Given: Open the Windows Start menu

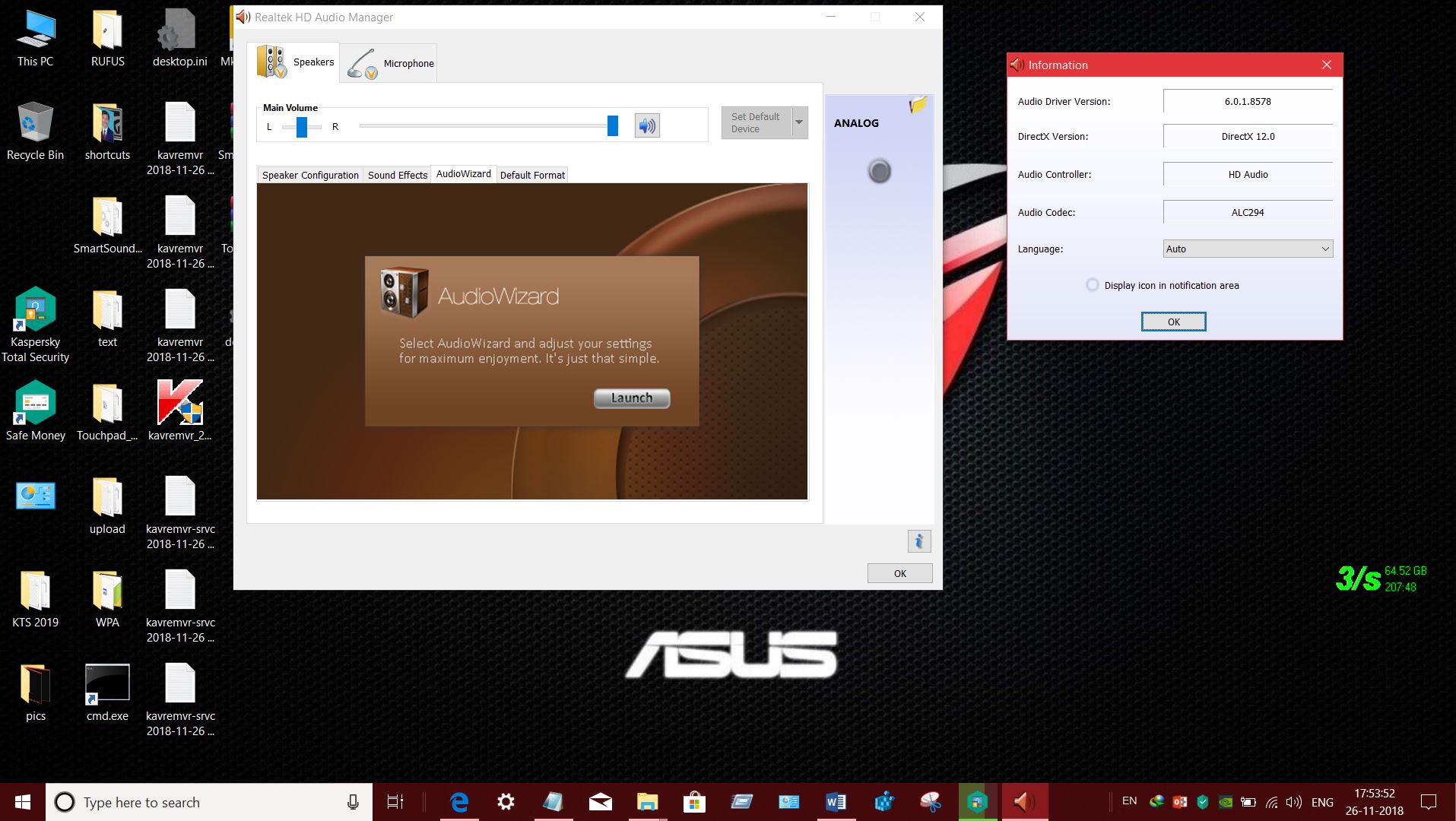Looking at the screenshot, I should [23, 802].
